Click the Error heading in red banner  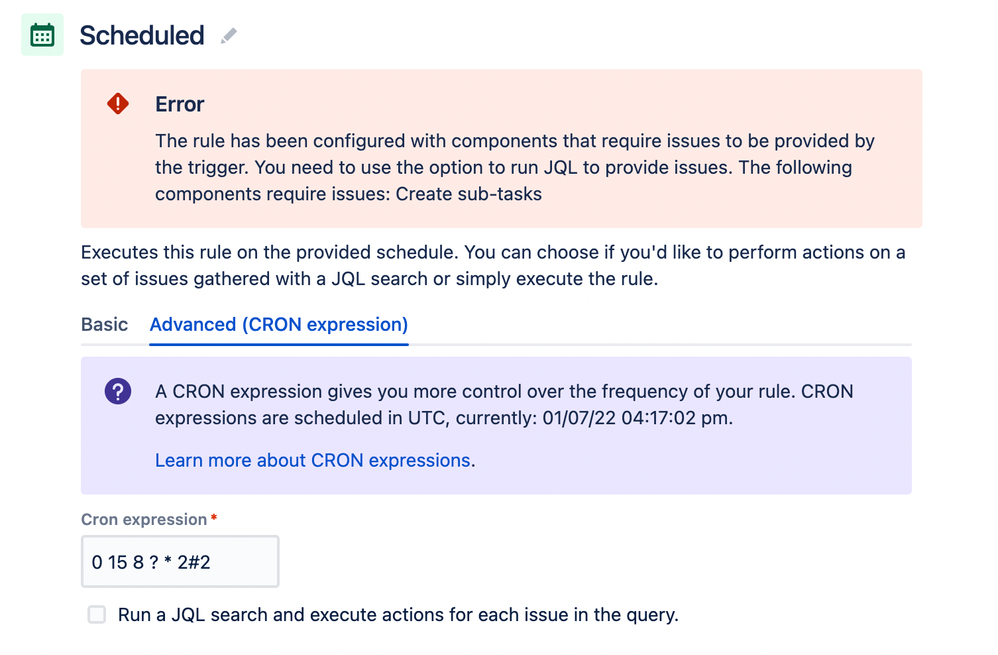point(179,104)
